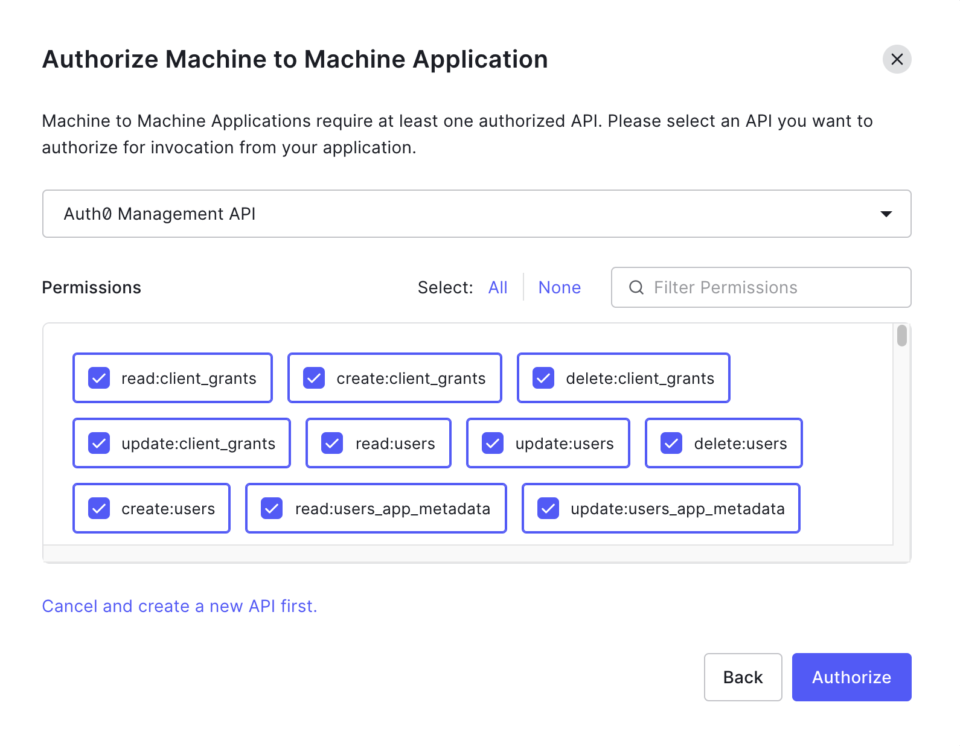
Task: Click the search magnifier in Filter Permissions
Action: coord(636,287)
